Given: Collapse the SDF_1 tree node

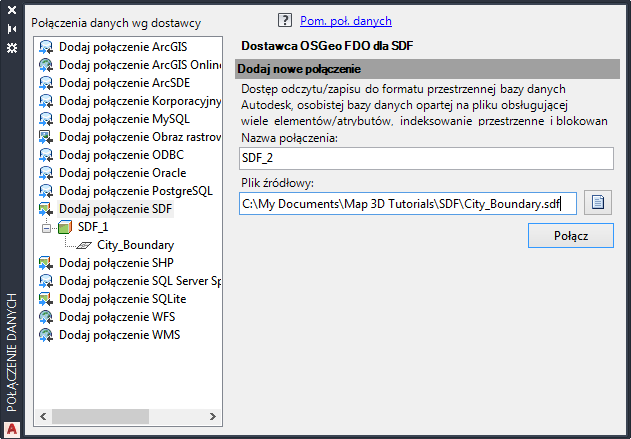Looking at the screenshot, I should [x=46, y=228].
